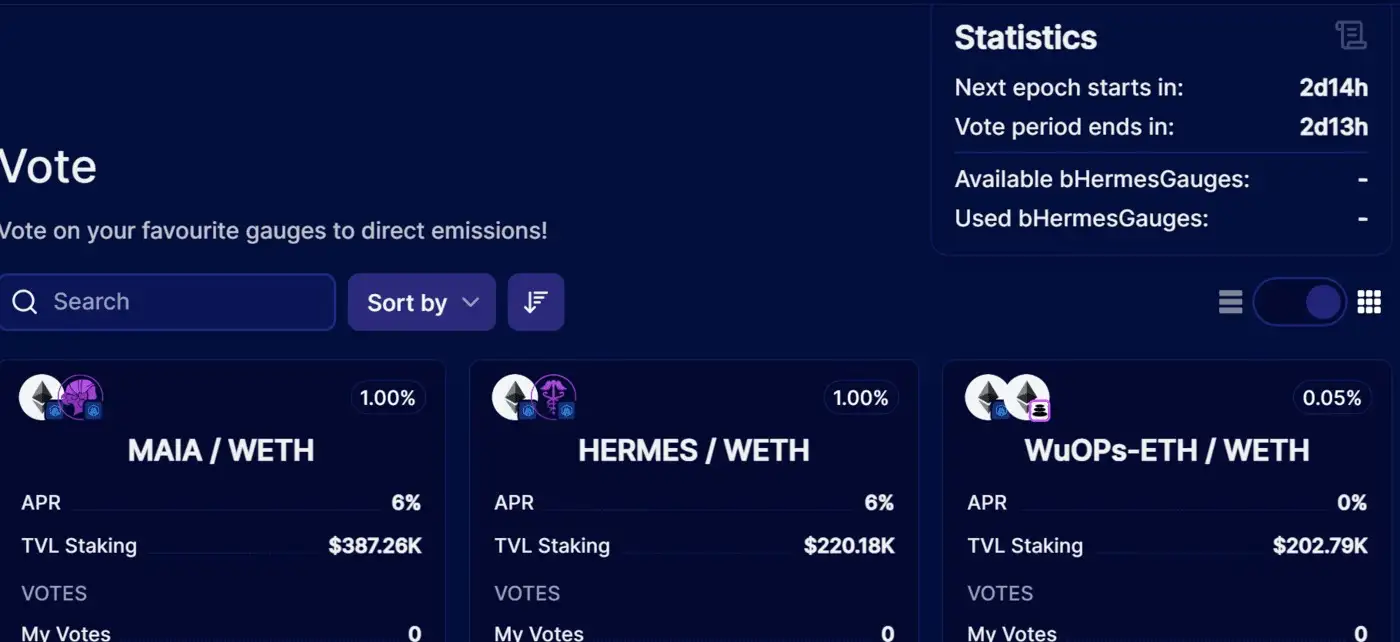
Task: Click the 1.00% fee badge on HERMES card
Action: point(860,398)
